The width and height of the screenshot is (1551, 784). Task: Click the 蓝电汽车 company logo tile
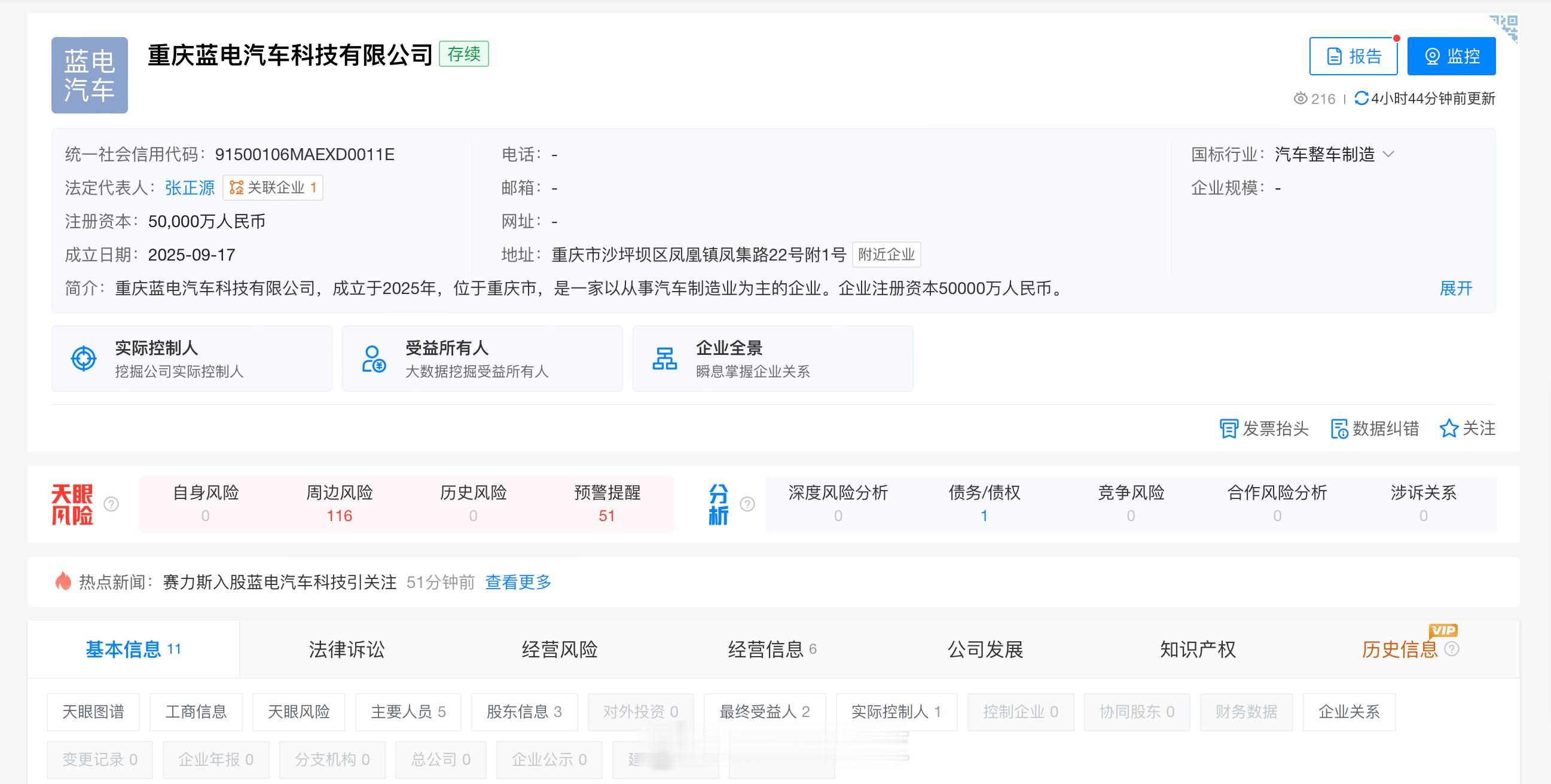(x=89, y=75)
